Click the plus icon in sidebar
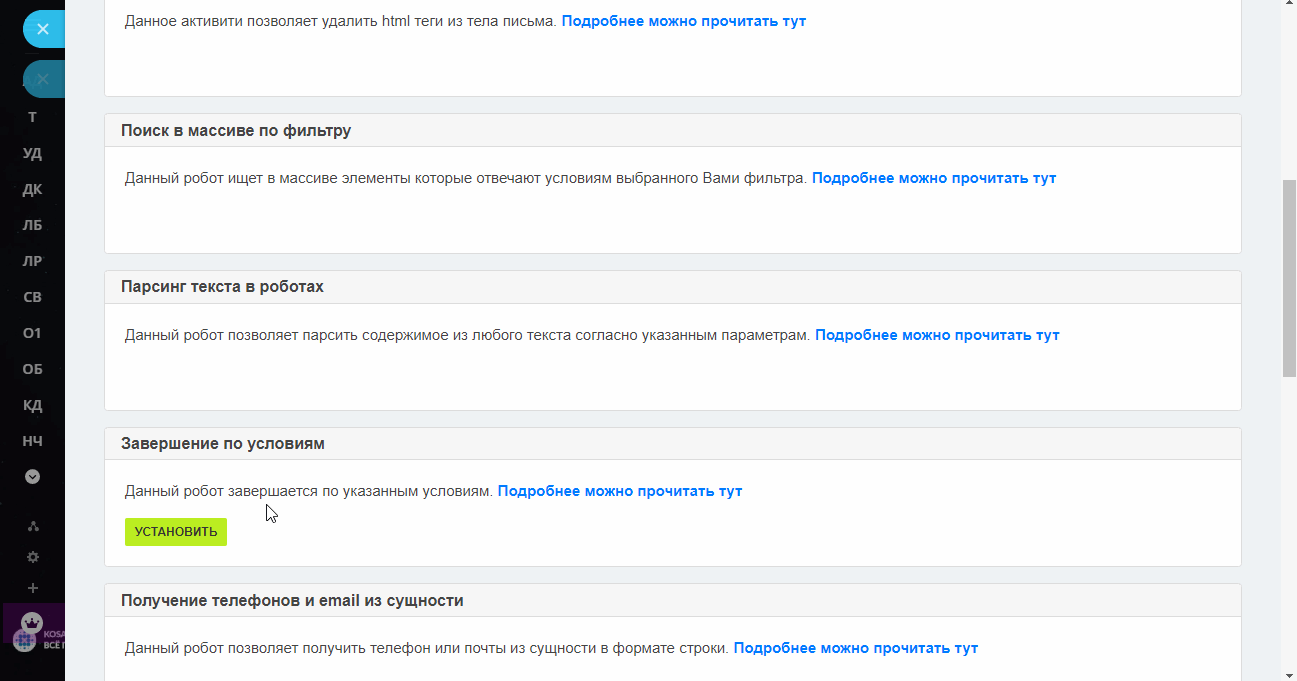Viewport: 1297px width, 681px height. point(33,588)
